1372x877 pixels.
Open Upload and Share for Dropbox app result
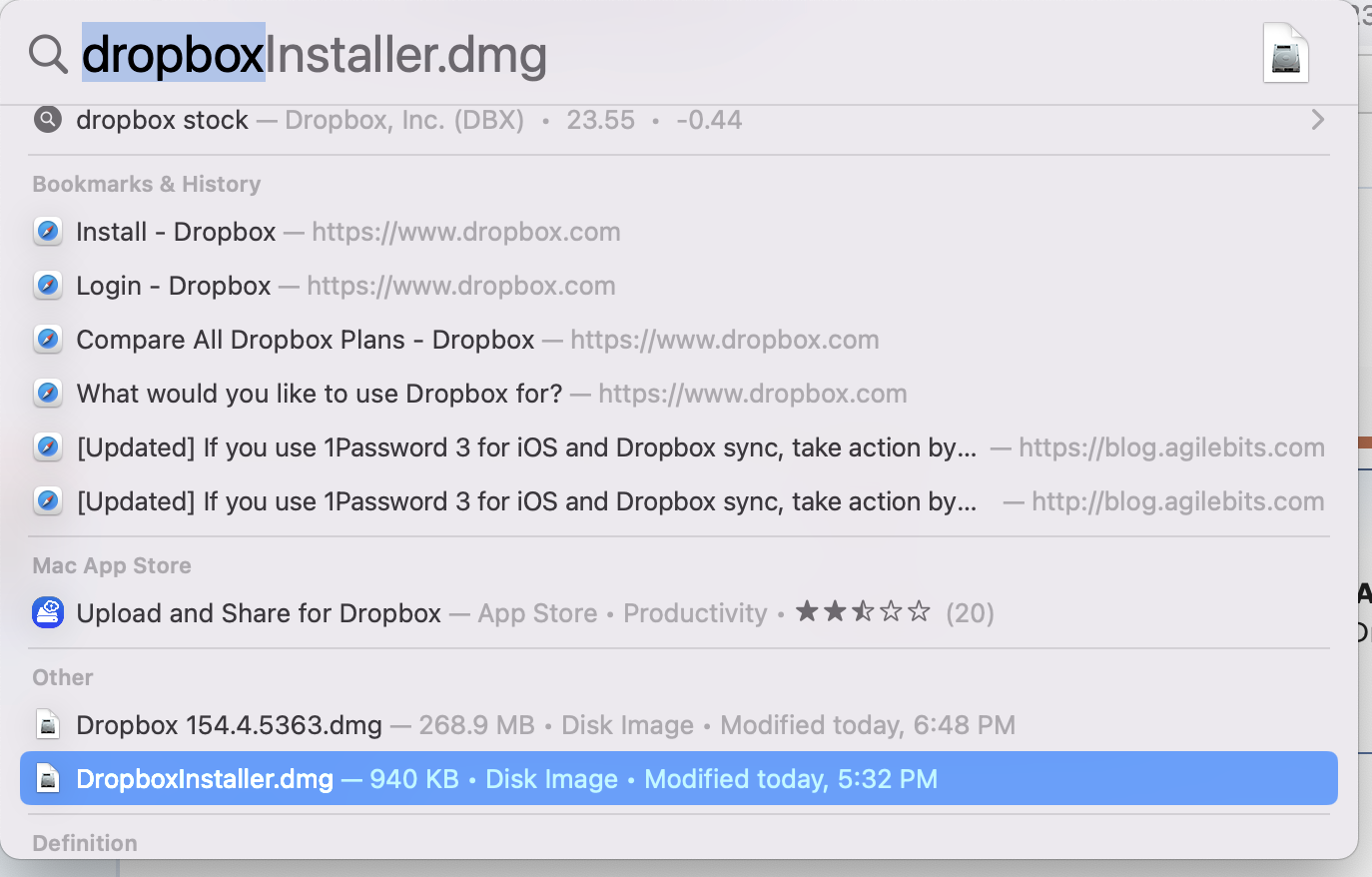click(x=679, y=613)
